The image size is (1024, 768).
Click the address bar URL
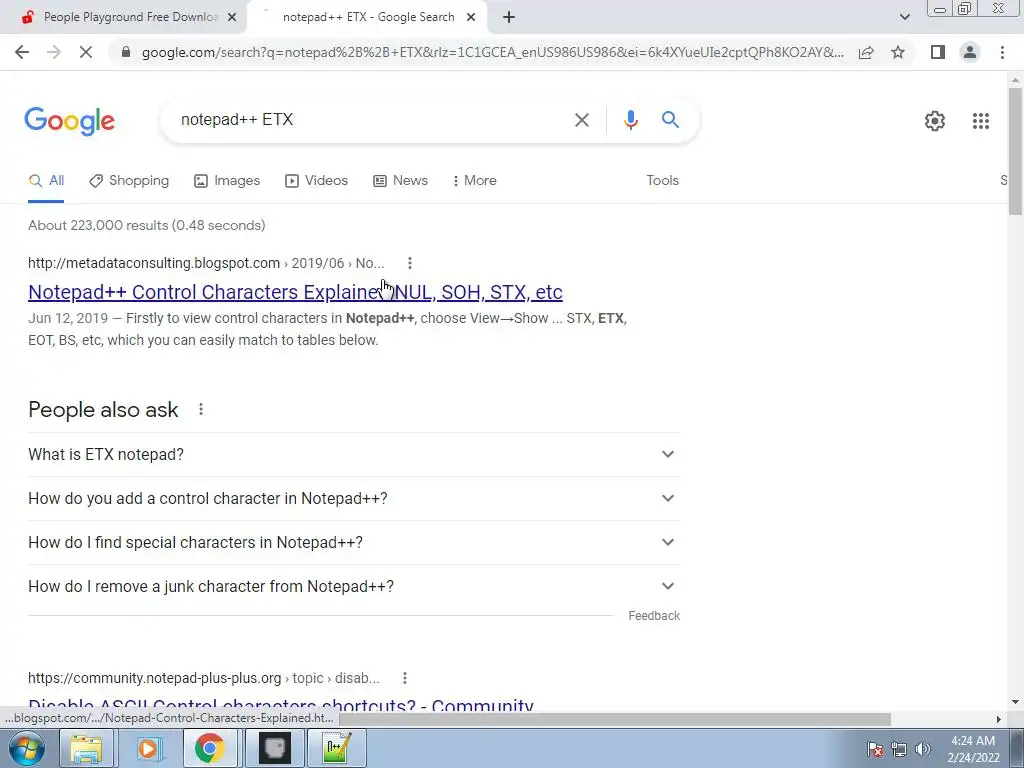click(493, 52)
